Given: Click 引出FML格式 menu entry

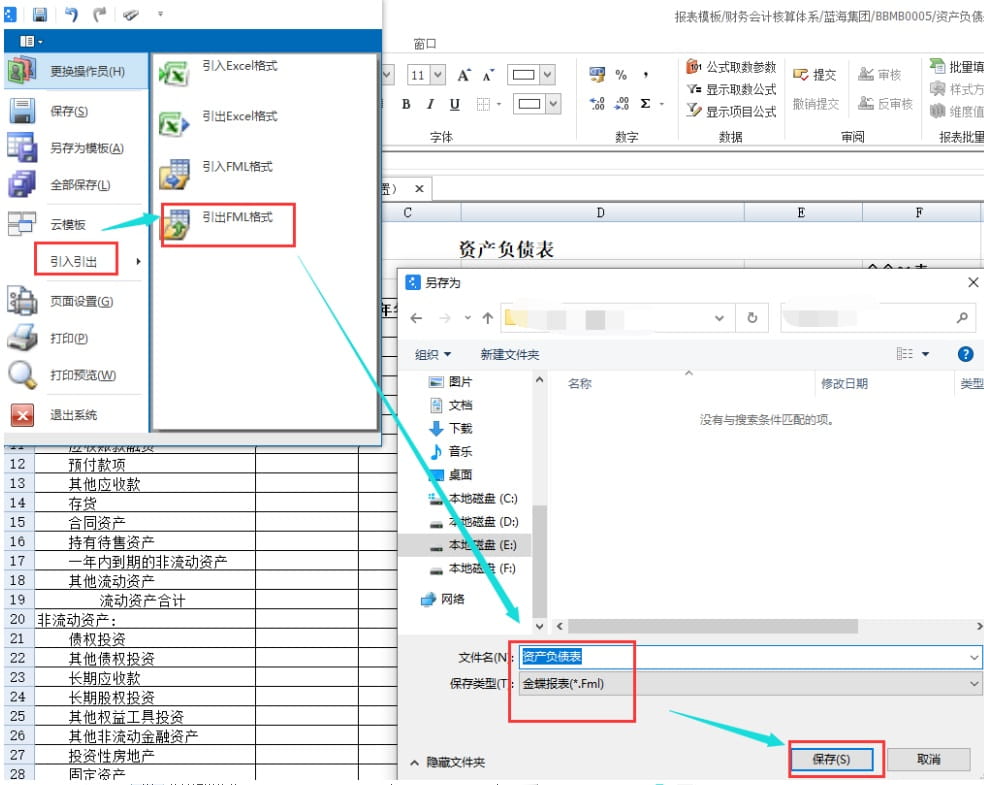Looking at the screenshot, I should pos(236,217).
